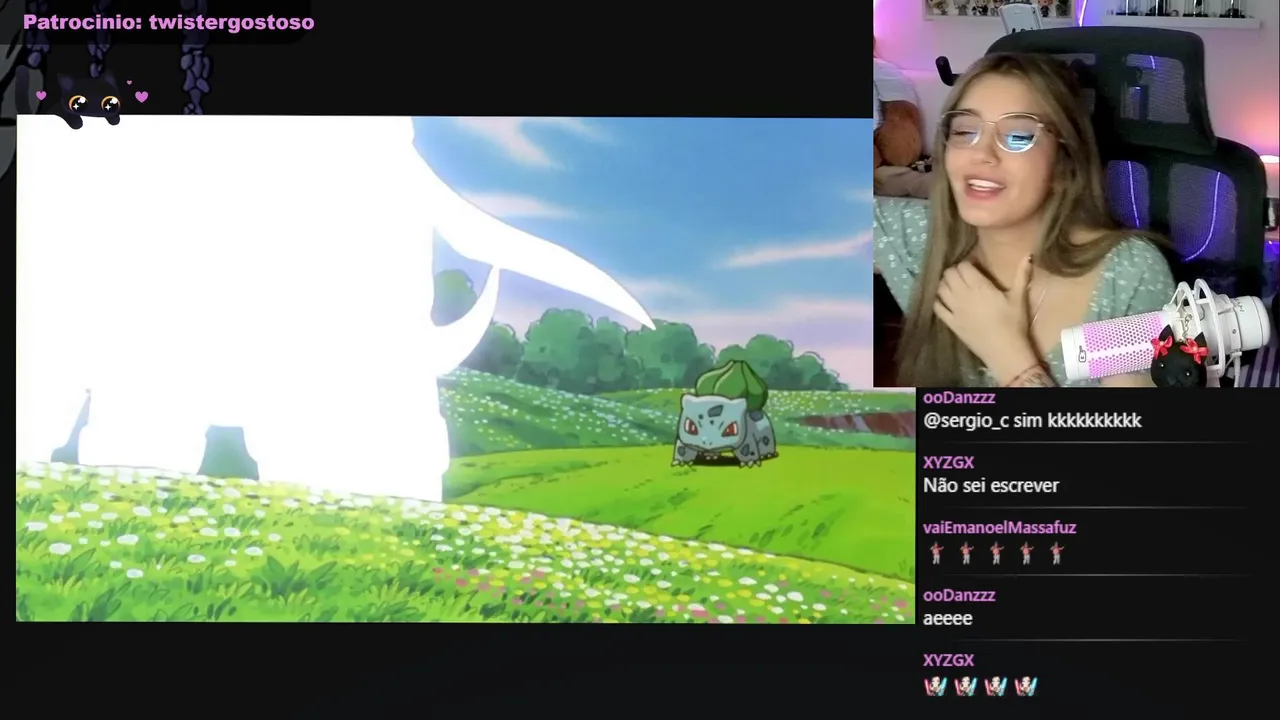Click the '@sergio_c sim kkkkkkkkkk' message
This screenshot has height=720, width=1280.
click(x=1032, y=421)
